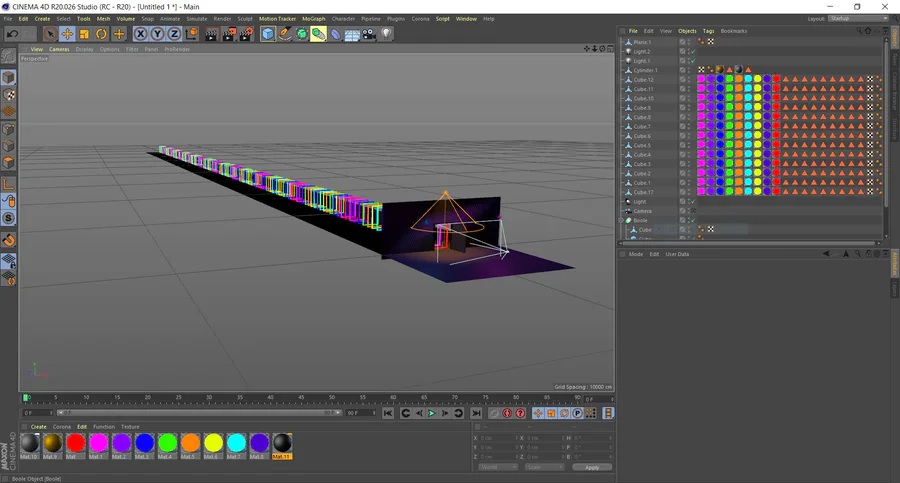Toggle visibility dots for Cylinder.1
The image size is (900, 483).
689,70
